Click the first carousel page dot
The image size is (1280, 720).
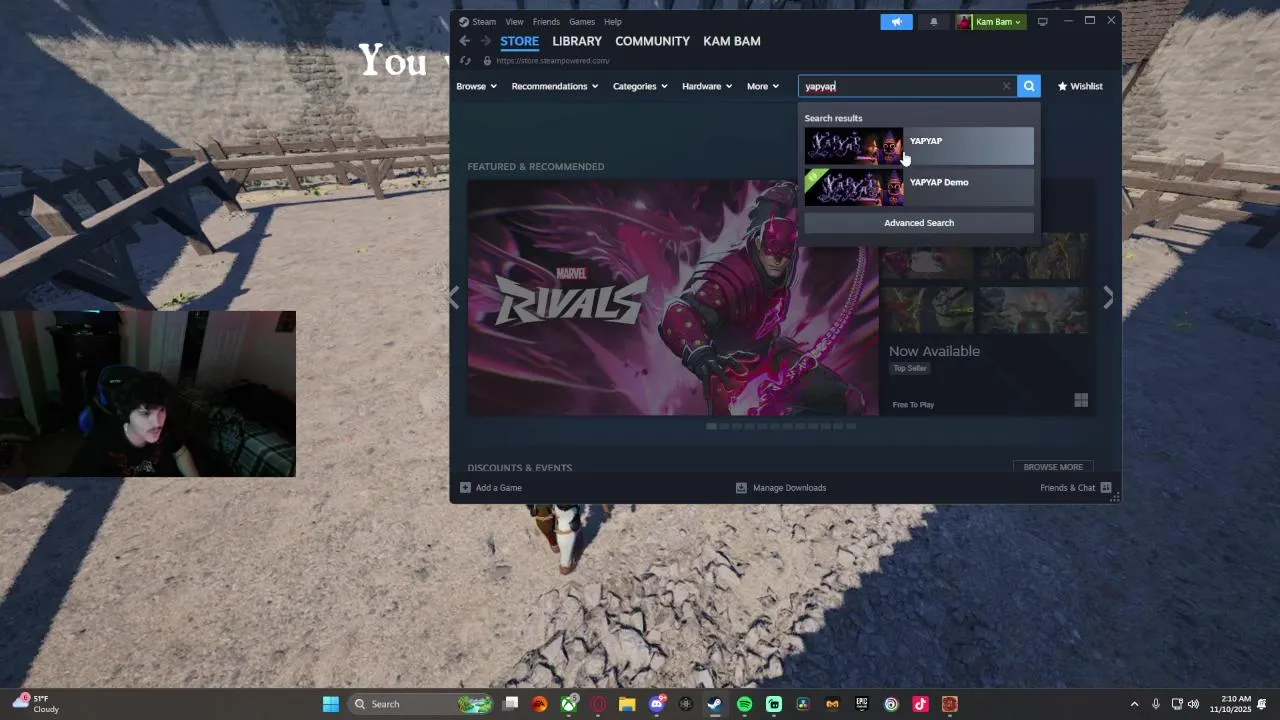coord(711,426)
